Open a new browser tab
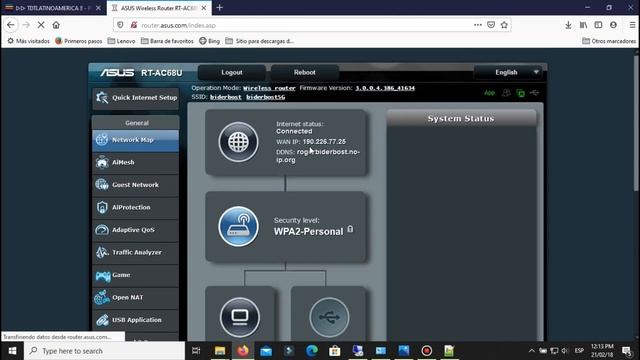This screenshot has height=360, width=640. click(x=220, y=8)
